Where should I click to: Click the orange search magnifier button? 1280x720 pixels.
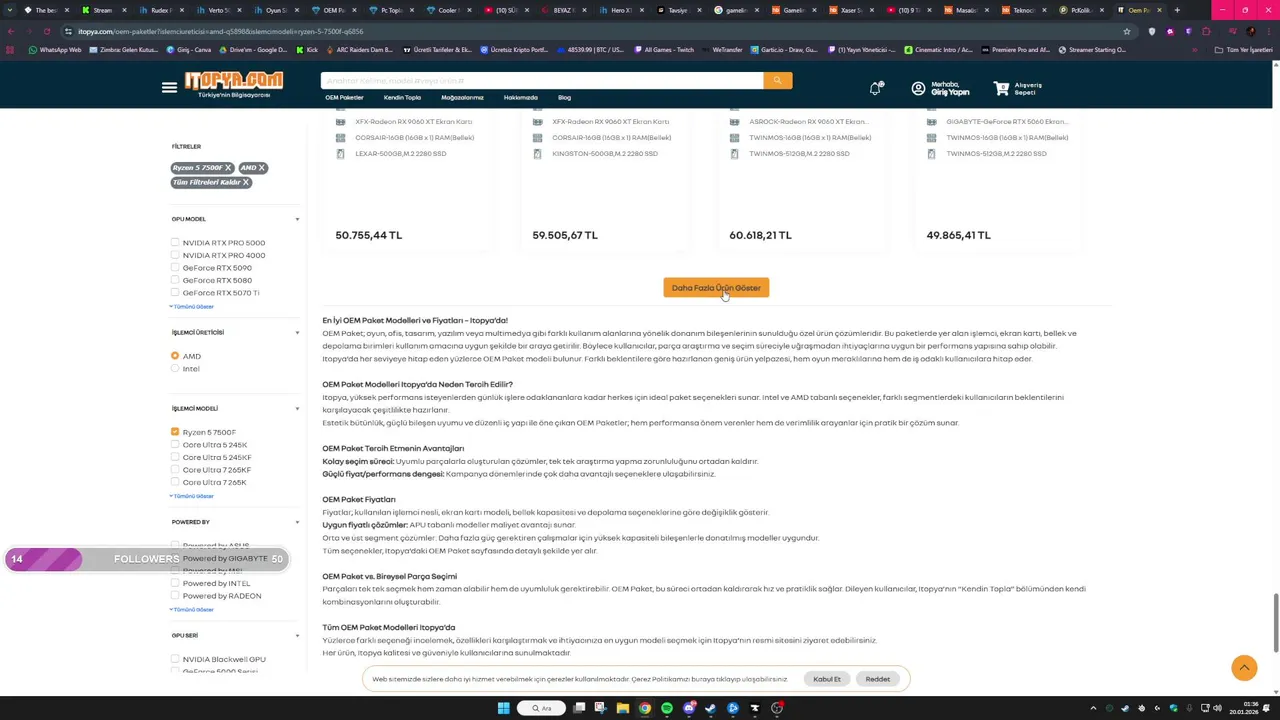tap(777, 81)
